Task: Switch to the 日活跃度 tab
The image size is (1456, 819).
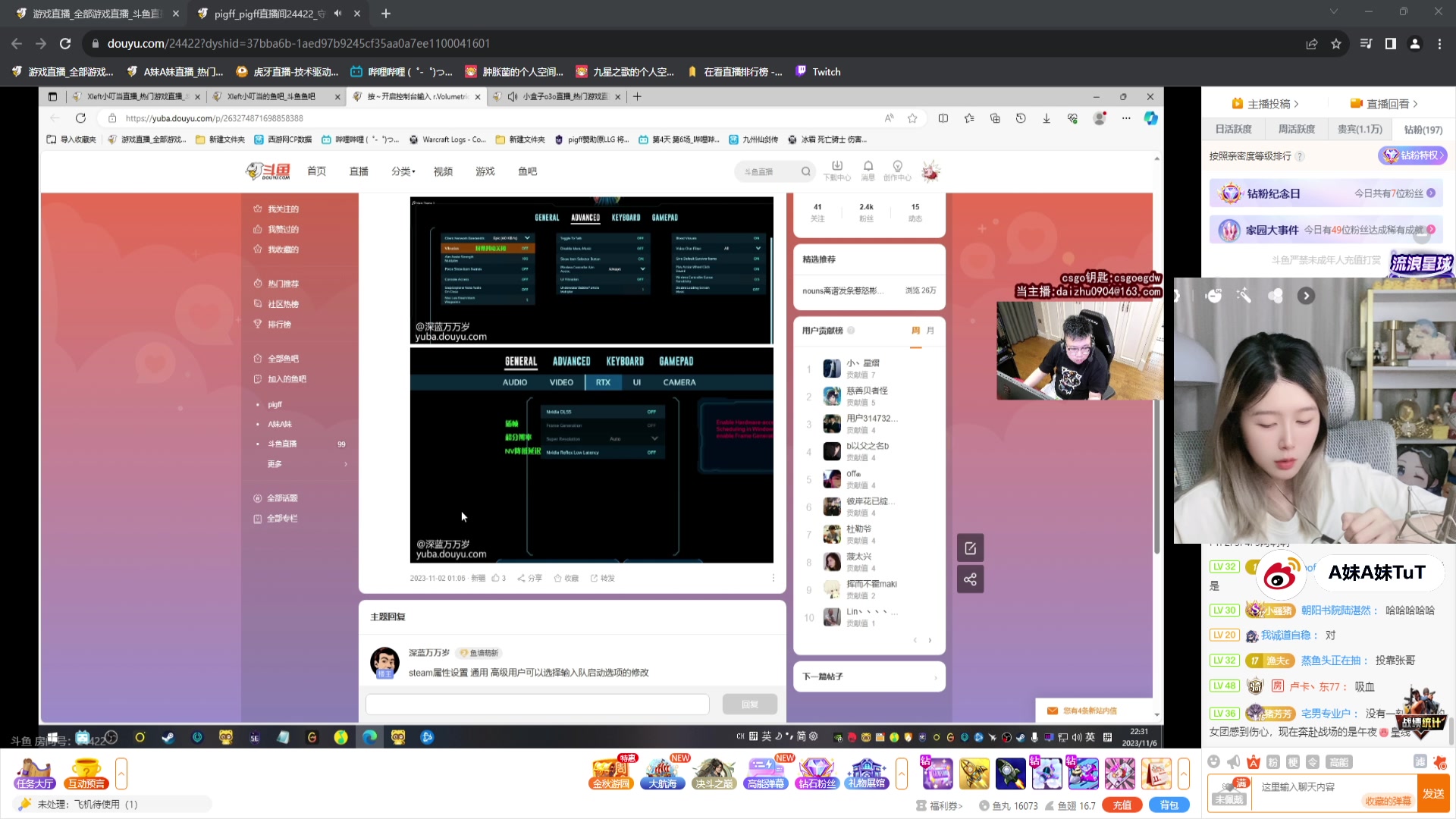Action: [1233, 129]
